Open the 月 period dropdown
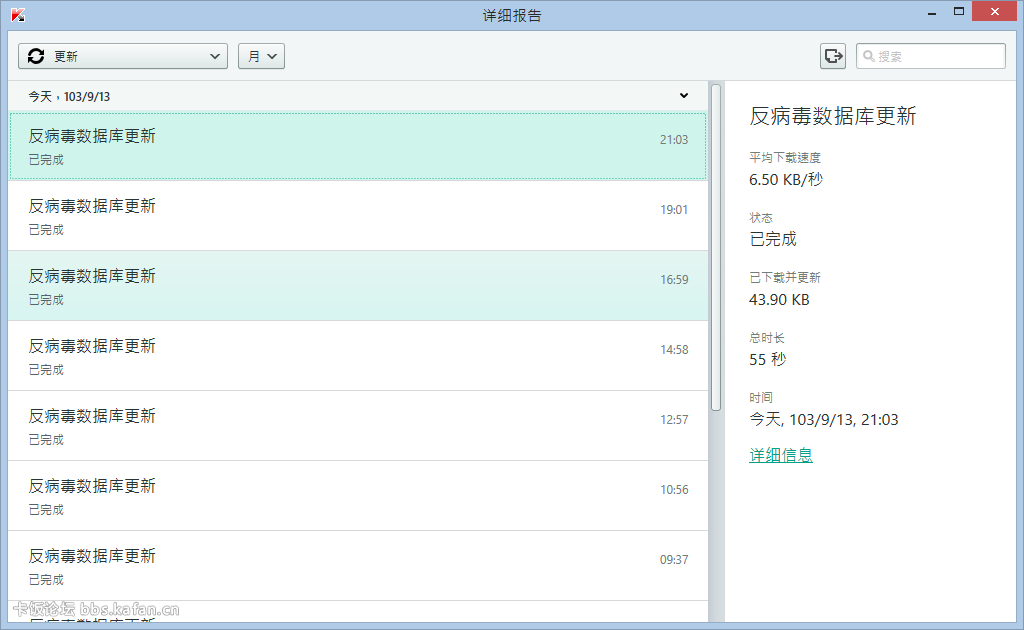 pos(261,56)
